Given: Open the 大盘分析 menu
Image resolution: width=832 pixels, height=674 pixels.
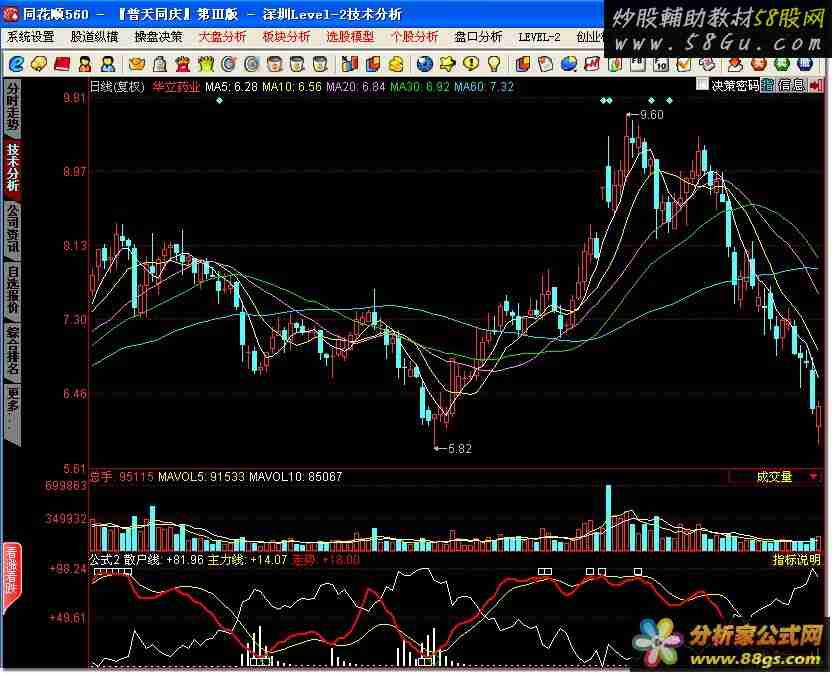Looking at the screenshot, I should click(222, 37).
